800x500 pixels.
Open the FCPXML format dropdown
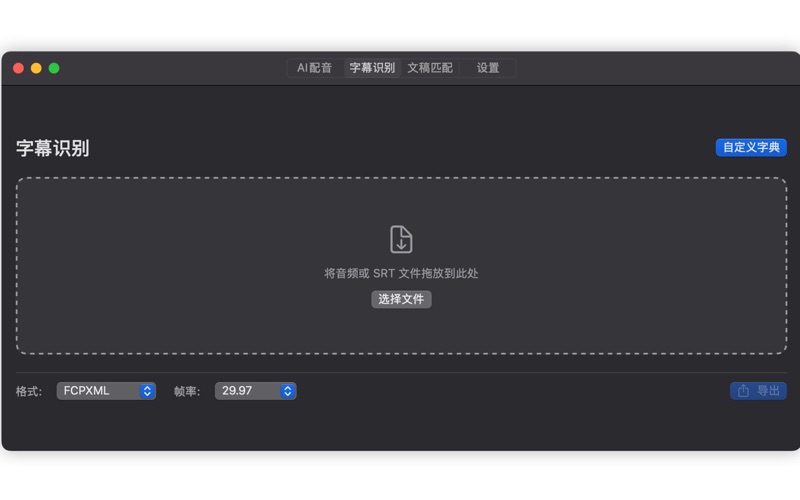click(98, 391)
